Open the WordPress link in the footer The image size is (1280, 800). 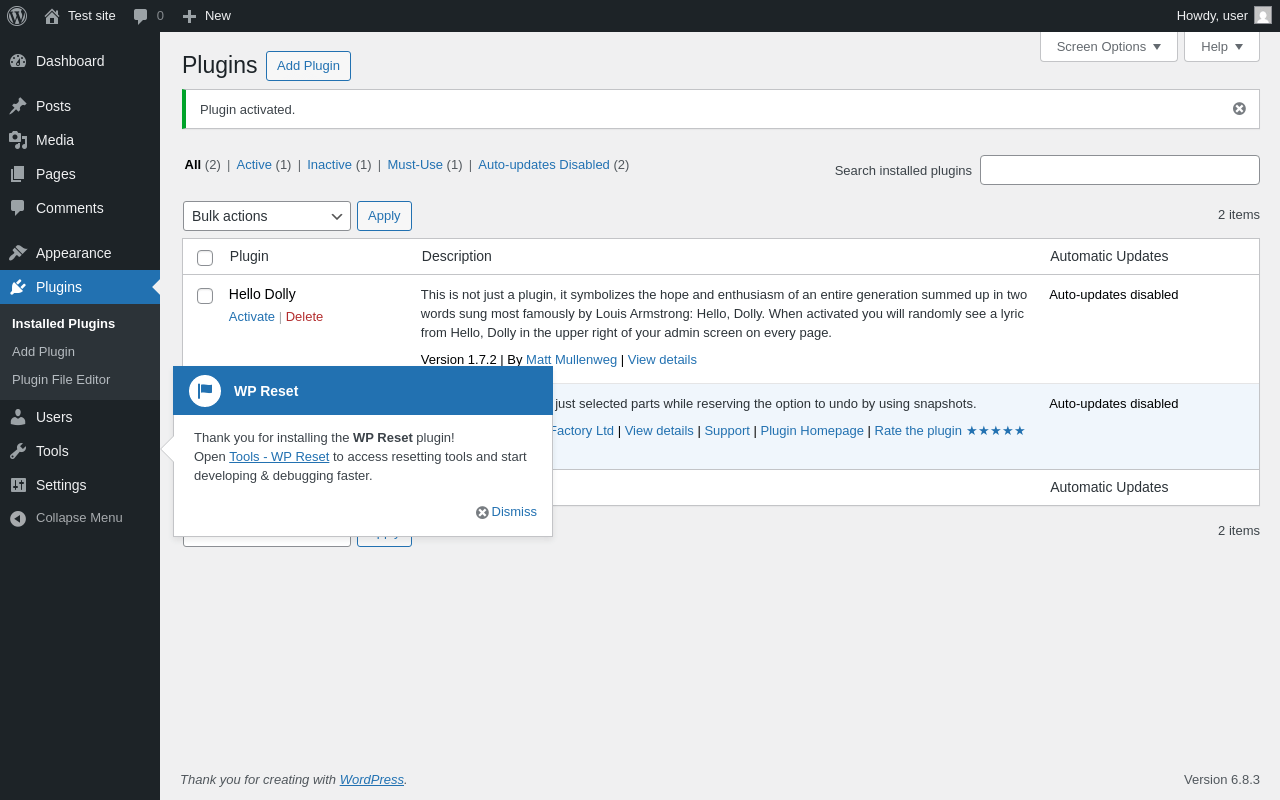372,780
